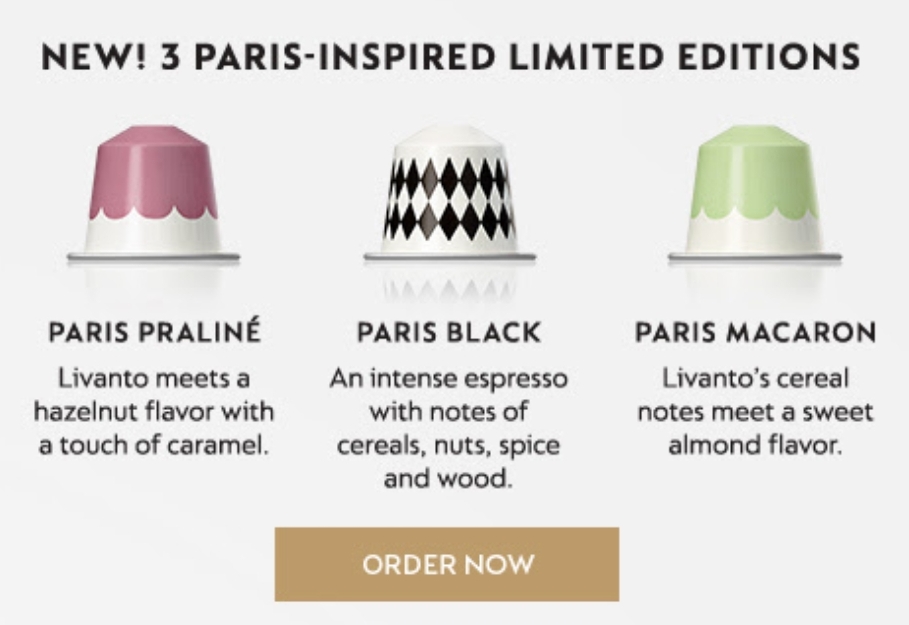
Task: Click the pink Paris Praliné capsule image
Action: [x=154, y=195]
